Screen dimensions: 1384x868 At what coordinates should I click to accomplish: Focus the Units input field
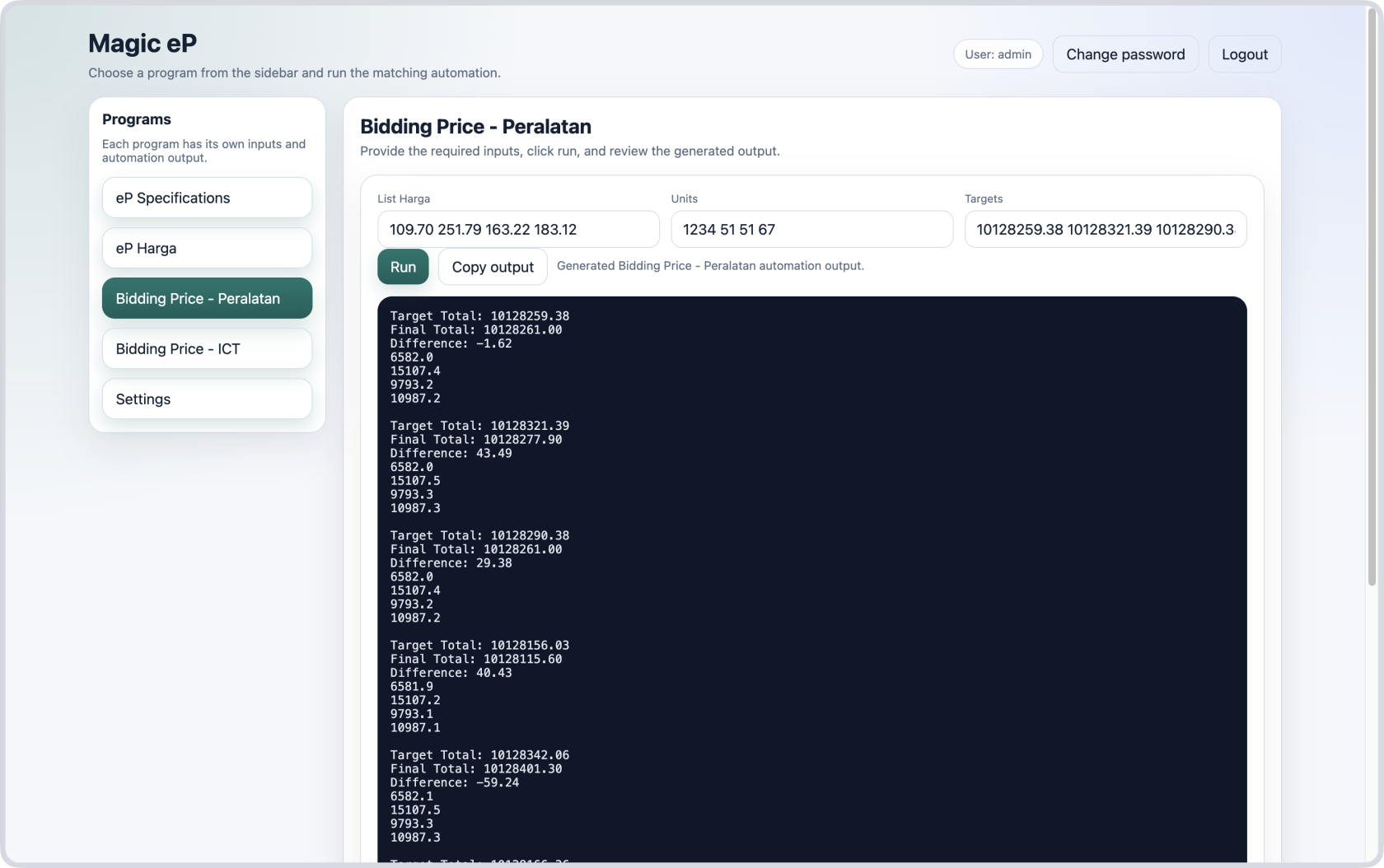[x=811, y=229]
